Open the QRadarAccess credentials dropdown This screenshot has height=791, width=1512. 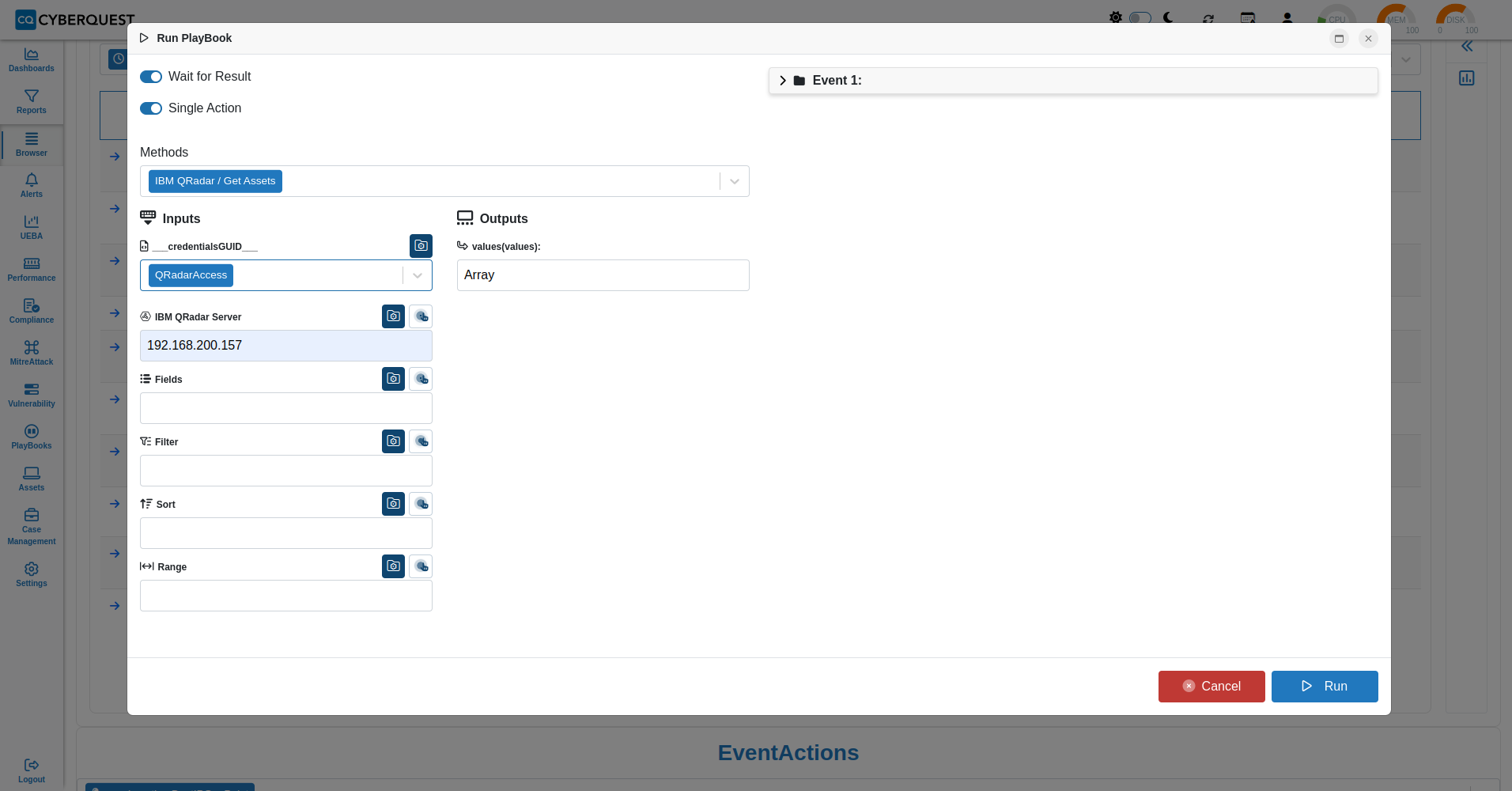[x=418, y=275]
